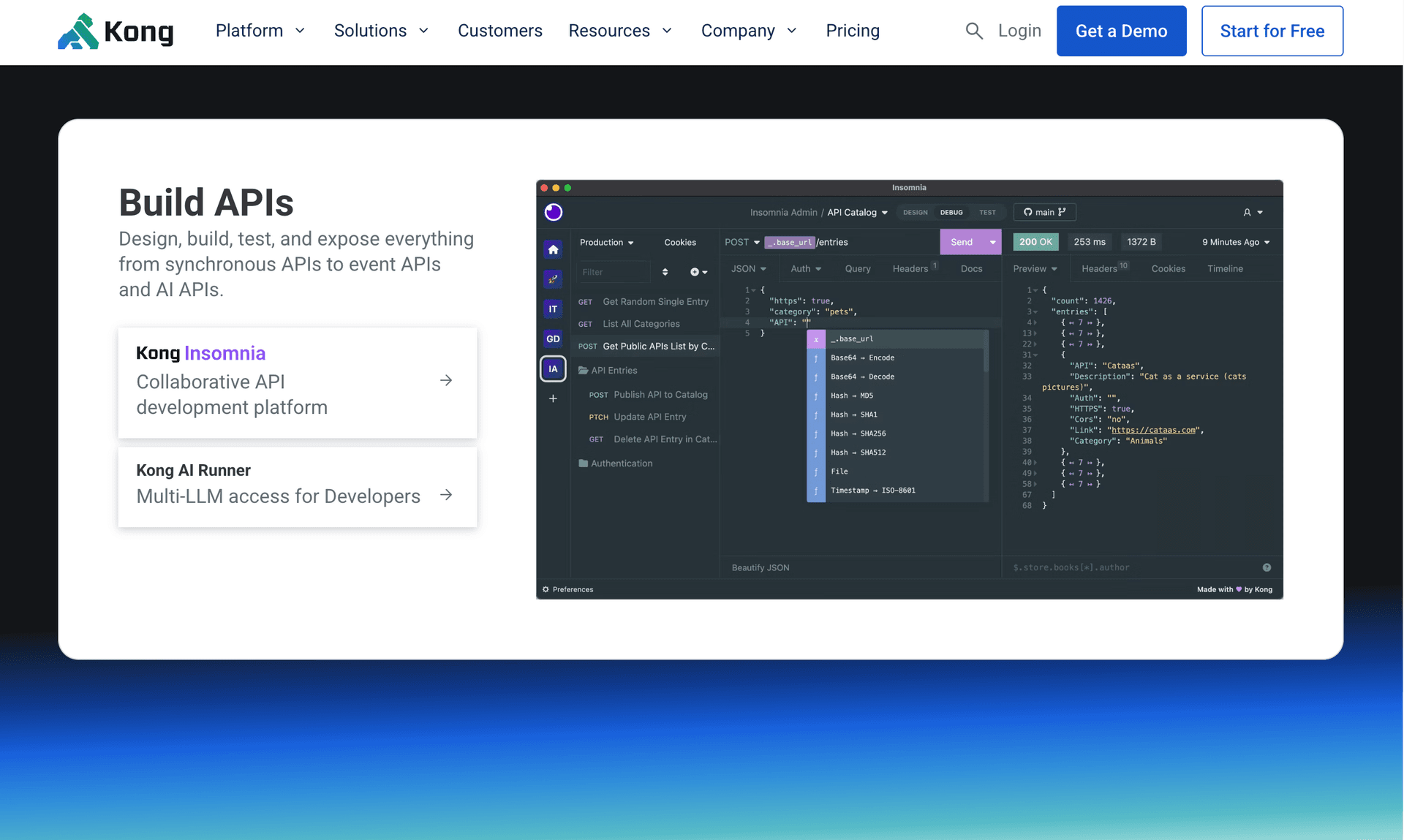The height and width of the screenshot is (840, 1404).
Task: Open the Kong Insomnia card link
Action: 298,383
